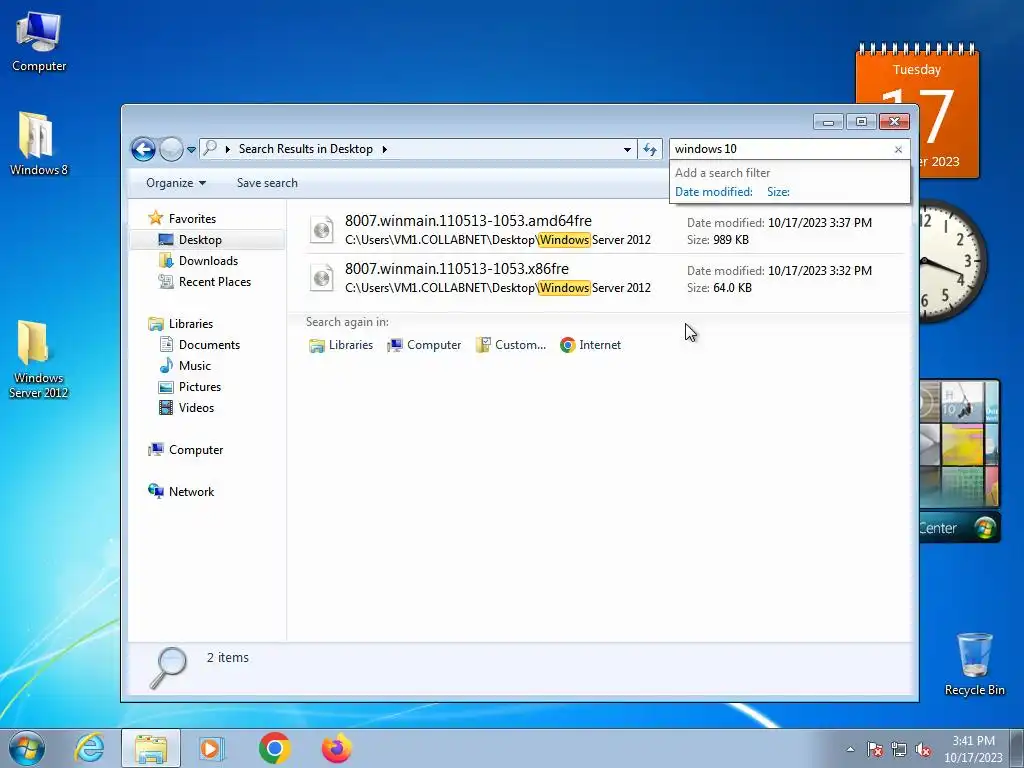Click inside the 'windows 10' search field

tap(780, 149)
